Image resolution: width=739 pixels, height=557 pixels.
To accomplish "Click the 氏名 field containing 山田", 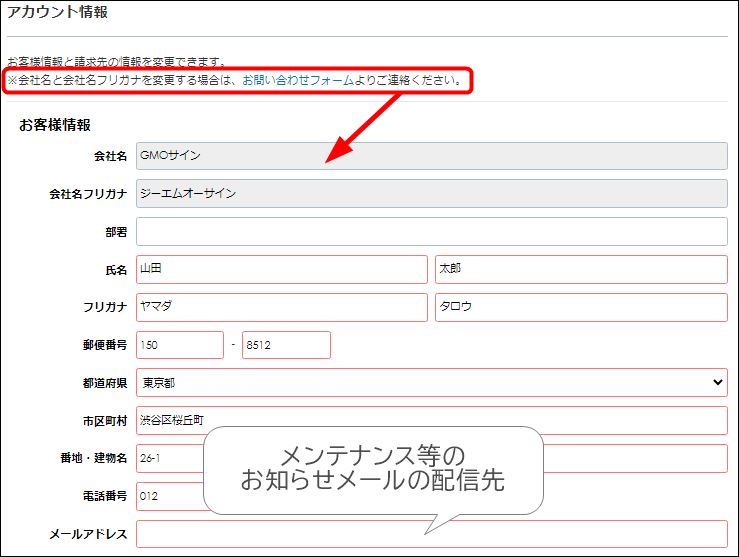I will tap(281, 270).
